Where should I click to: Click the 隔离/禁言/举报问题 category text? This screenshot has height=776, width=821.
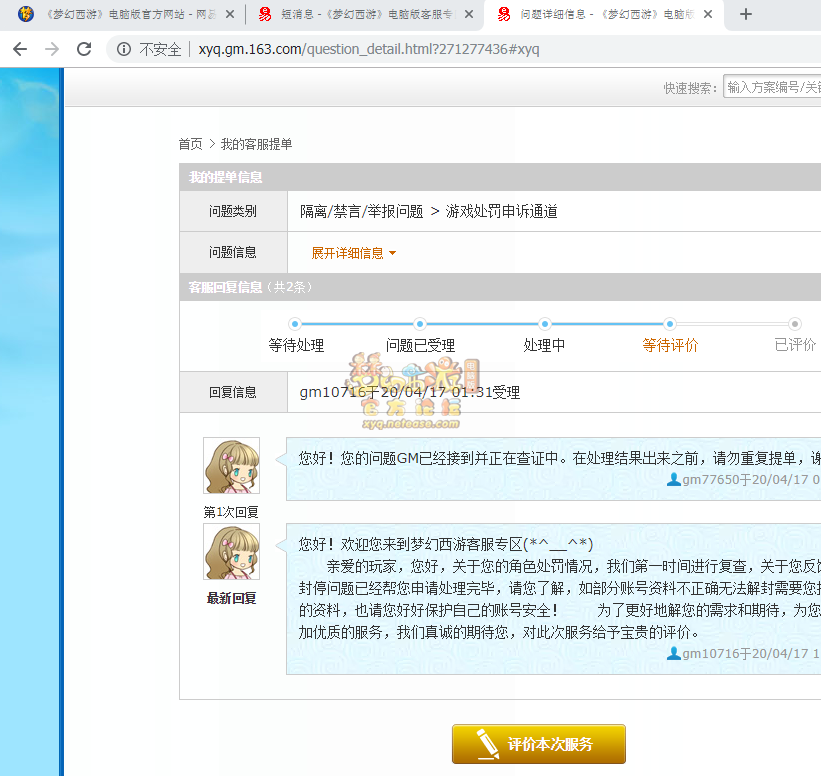361,212
